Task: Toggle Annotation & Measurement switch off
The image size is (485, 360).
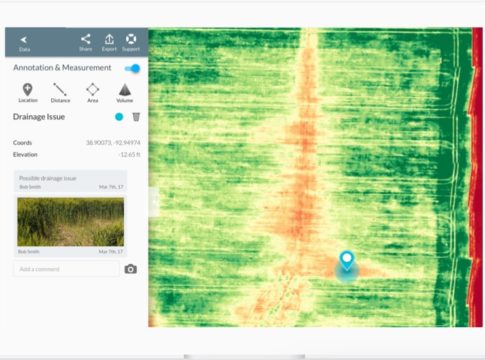Action: click(x=132, y=69)
